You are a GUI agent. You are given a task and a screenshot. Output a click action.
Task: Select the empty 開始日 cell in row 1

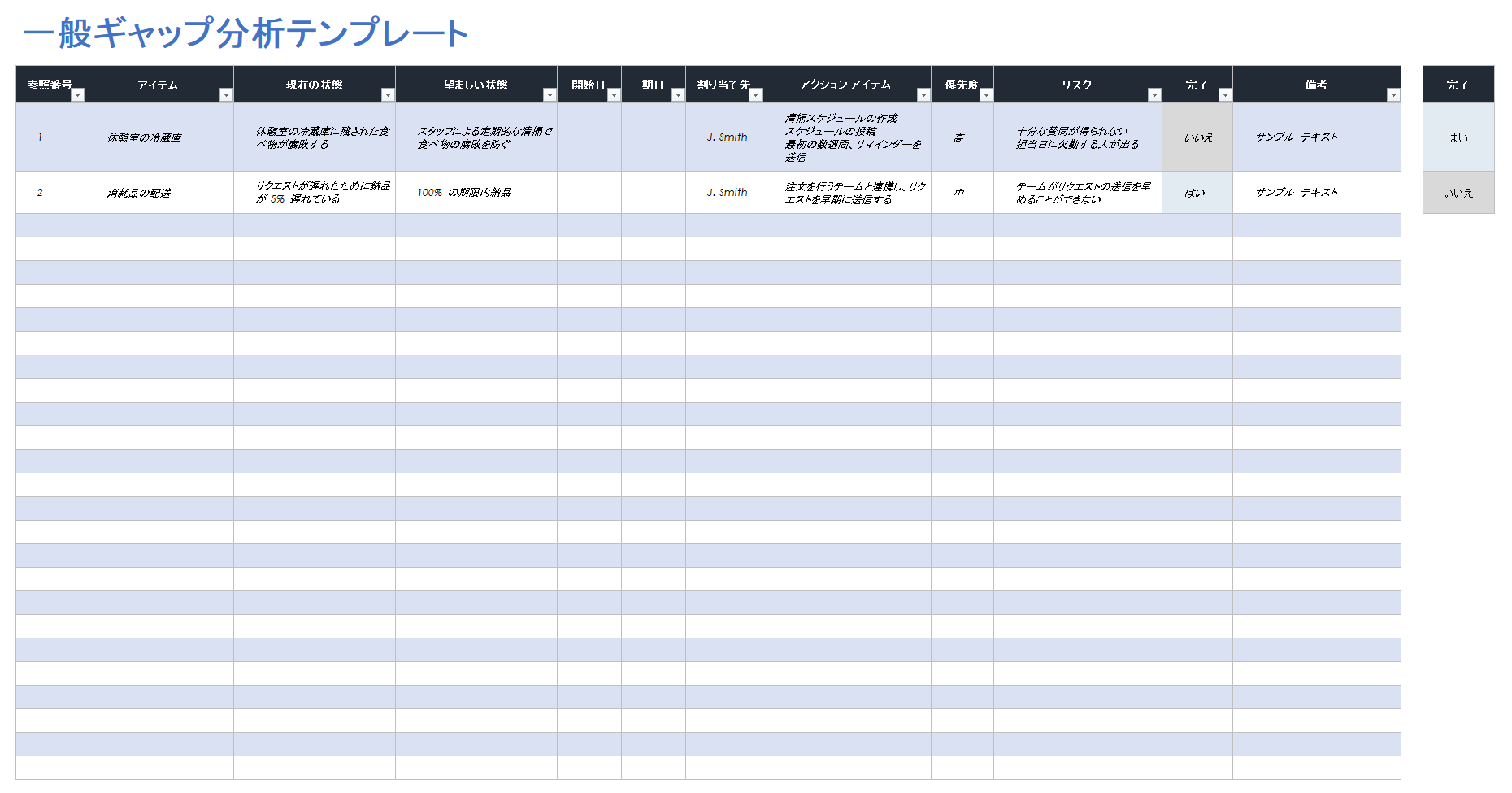pos(589,137)
